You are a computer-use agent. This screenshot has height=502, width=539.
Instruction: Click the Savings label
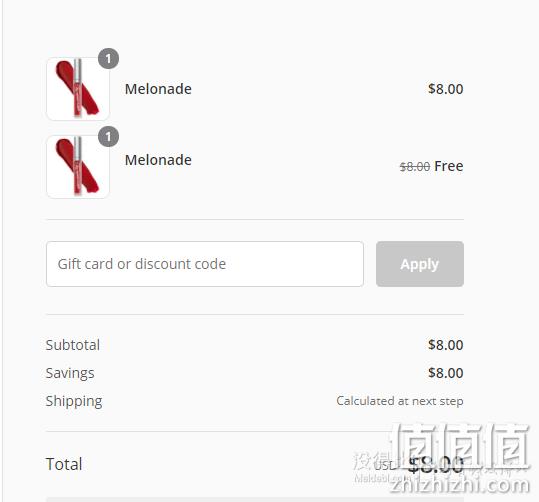[70, 373]
